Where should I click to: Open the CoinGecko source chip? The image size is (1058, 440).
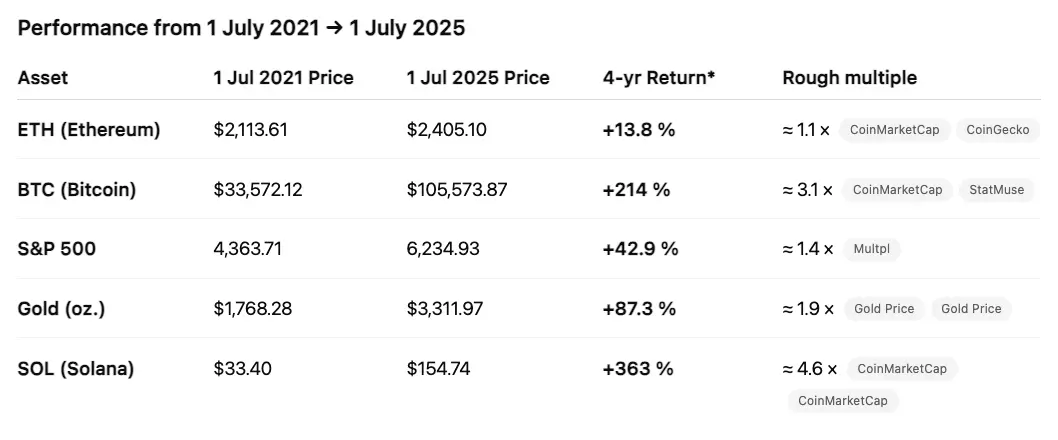tap(998, 130)
